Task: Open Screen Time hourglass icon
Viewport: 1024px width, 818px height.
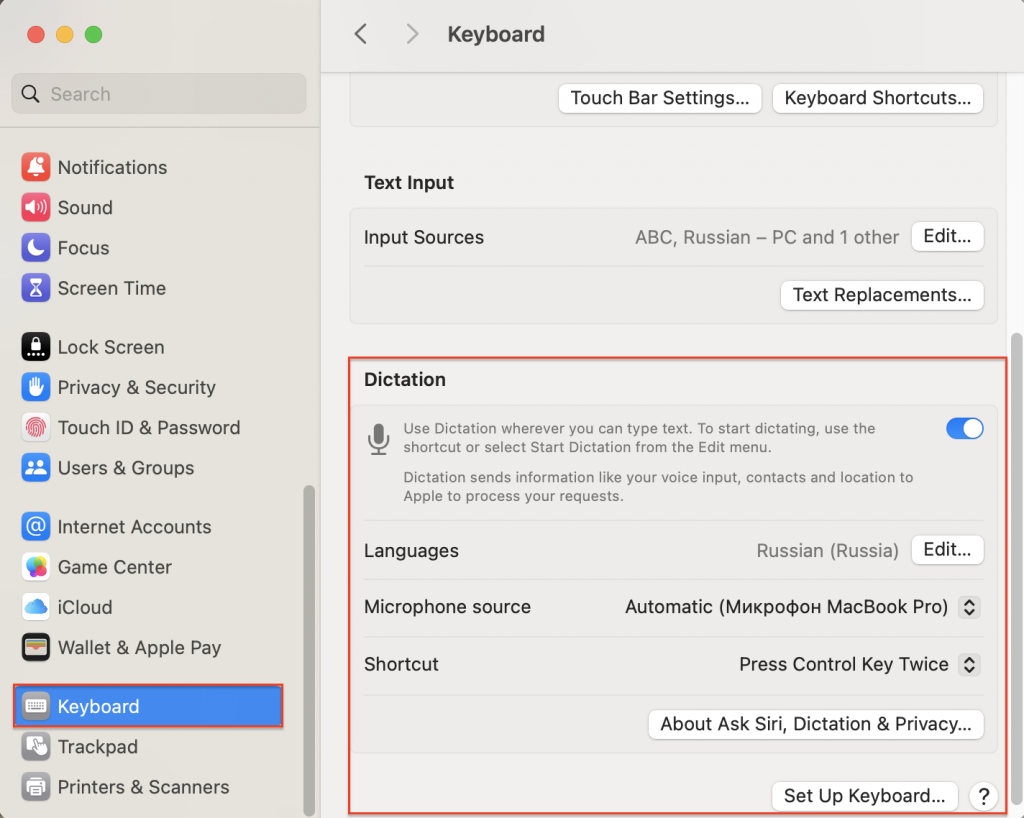Action: click(36, 288)
